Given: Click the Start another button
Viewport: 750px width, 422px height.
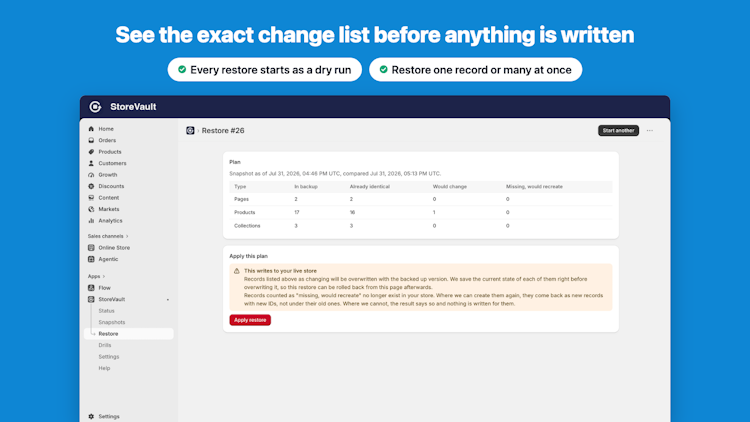Looking at the screenshot, I should tap(618, 131).
